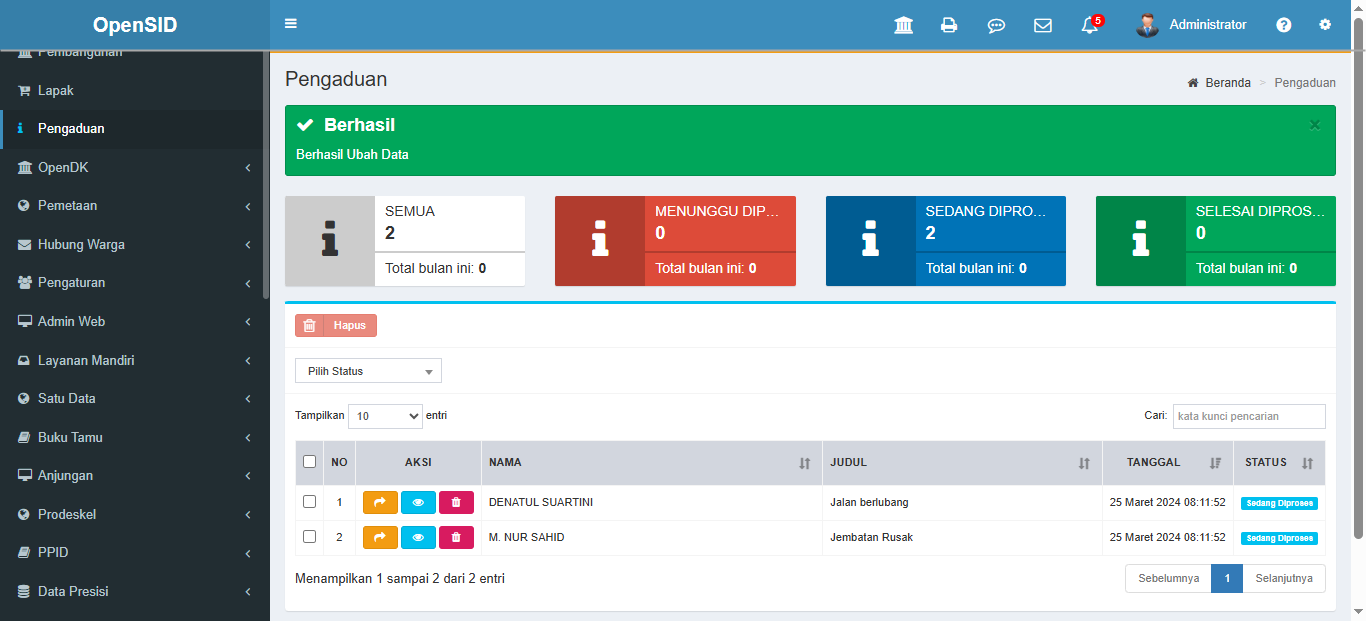Toggle the select-all checkbox in table header

(309, 462)
